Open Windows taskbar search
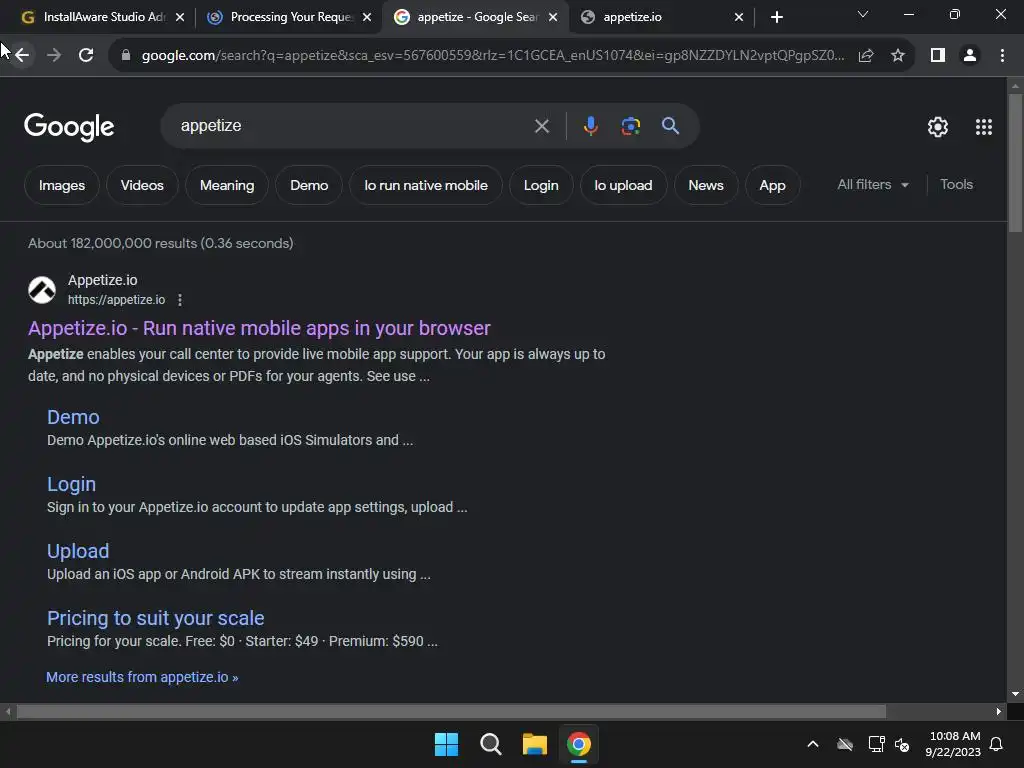This screenshot has height=768, width=1024. (x=490, y=744)
